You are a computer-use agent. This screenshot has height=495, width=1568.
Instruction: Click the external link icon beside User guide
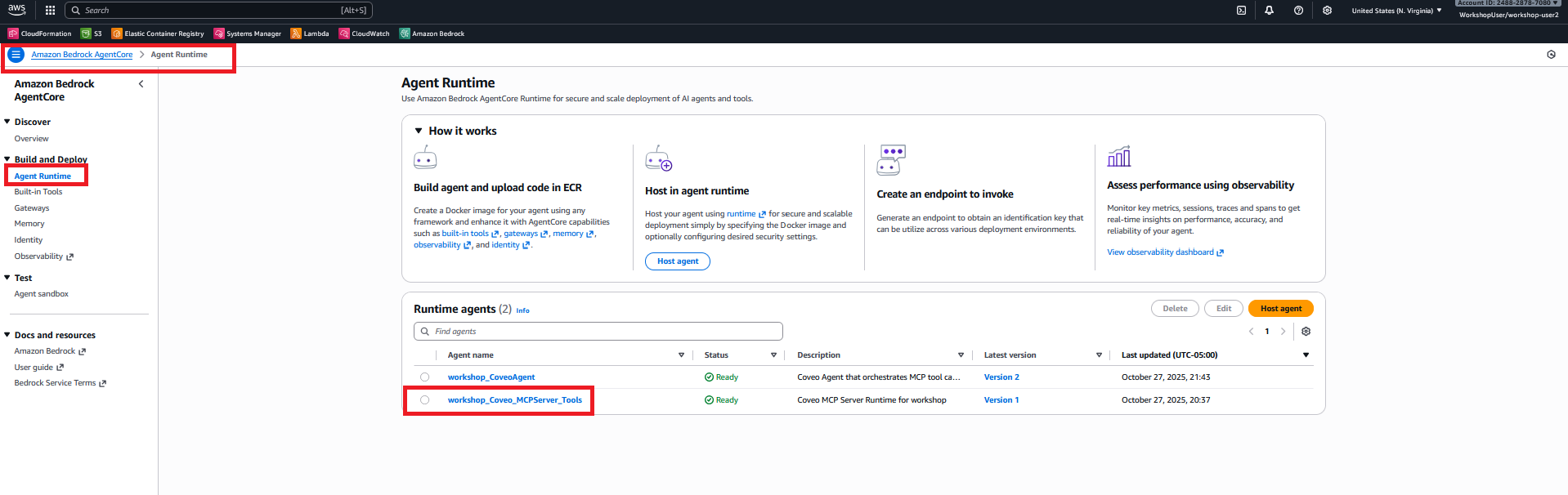tap(60, 368)
